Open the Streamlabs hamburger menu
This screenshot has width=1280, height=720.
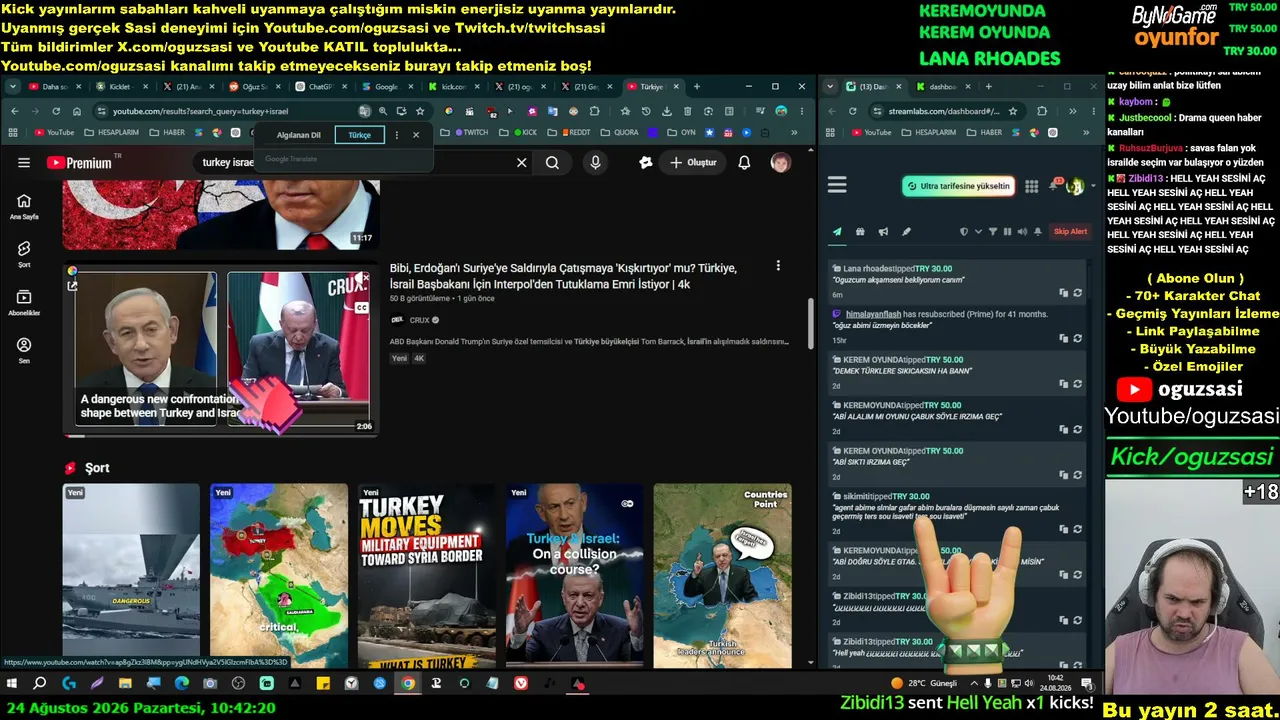click(837, 185)
